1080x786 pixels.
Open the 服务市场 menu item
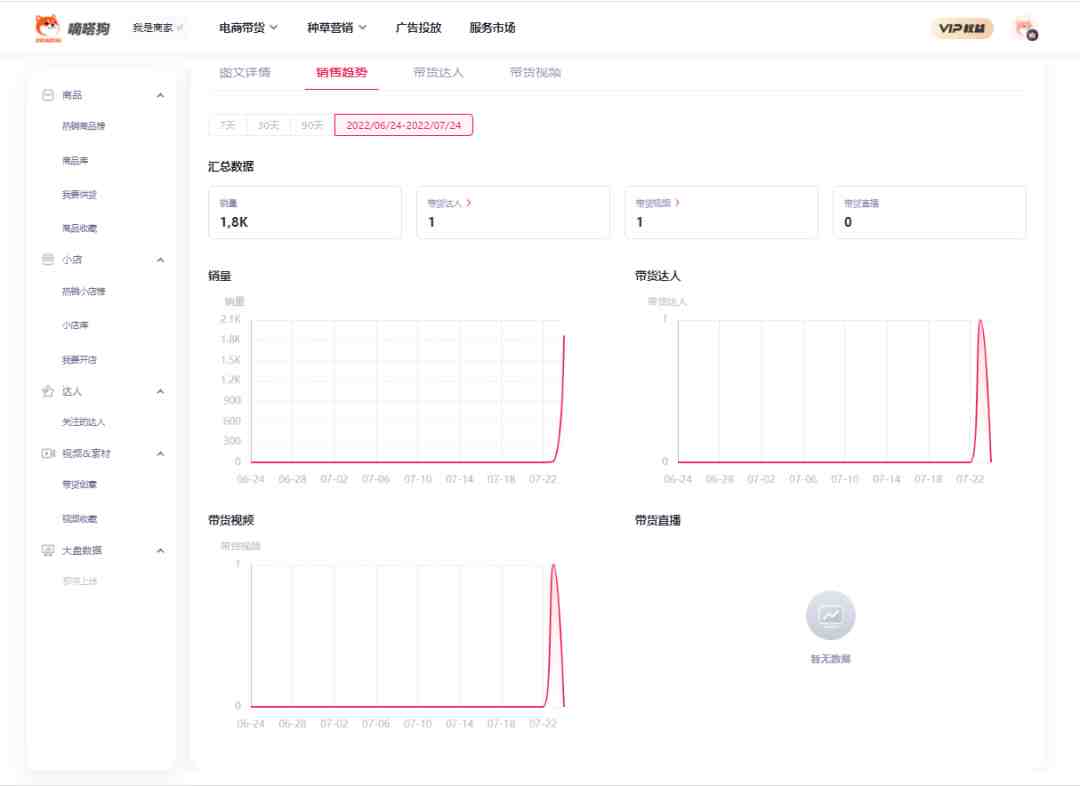click(x=492, y=28)
